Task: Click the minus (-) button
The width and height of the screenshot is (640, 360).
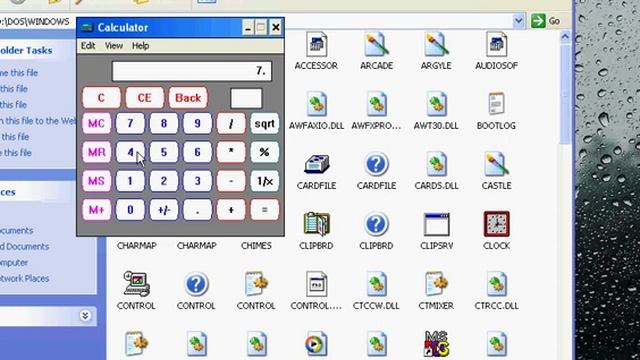Action: (231, 181)
